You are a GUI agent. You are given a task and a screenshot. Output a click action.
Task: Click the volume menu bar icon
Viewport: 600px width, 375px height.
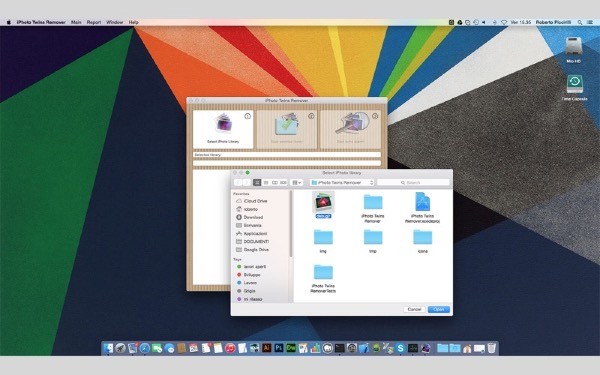(484, 22)
